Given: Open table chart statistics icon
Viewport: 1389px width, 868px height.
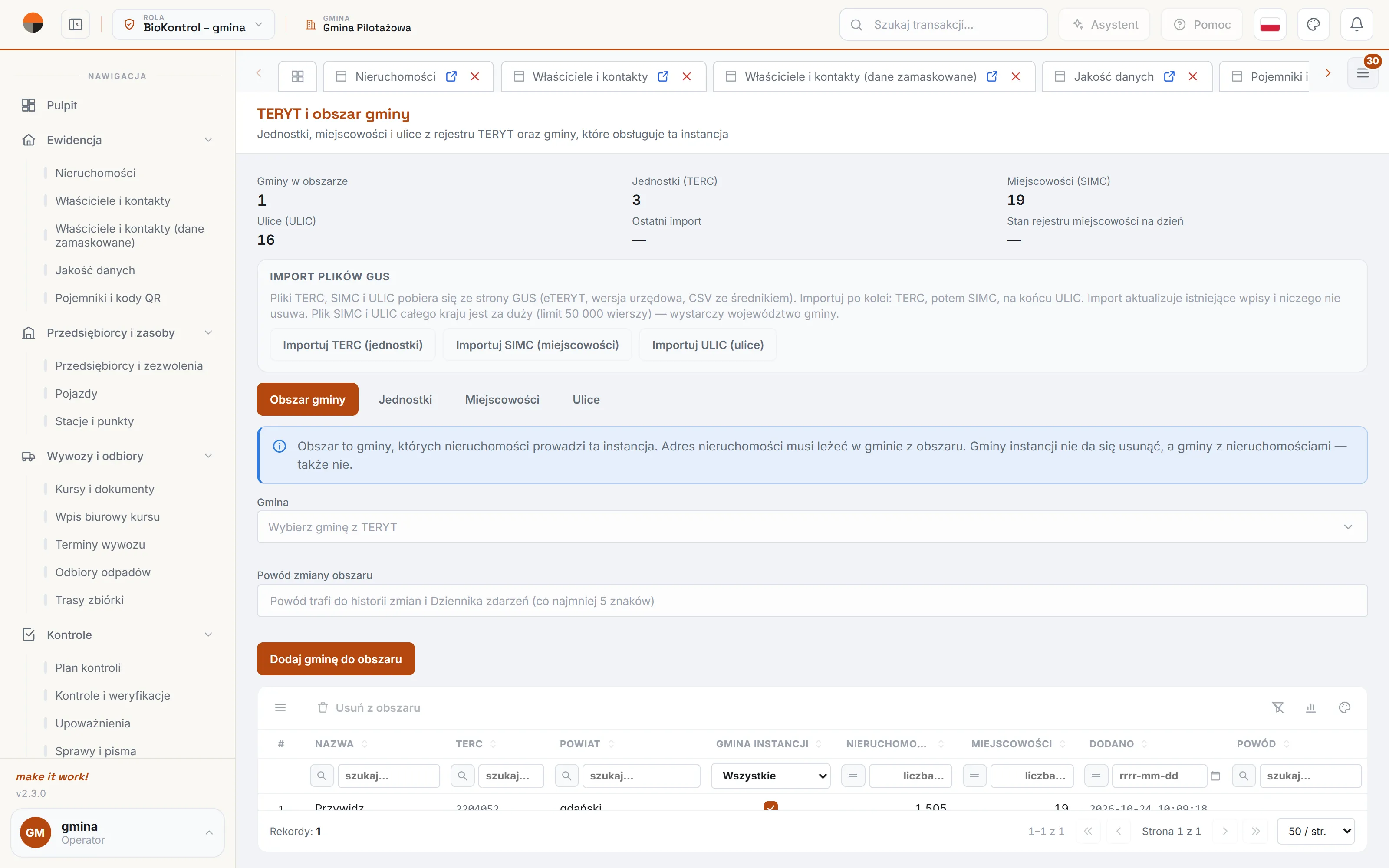Looking at the screenshot, I should [x=1311, y=707].
